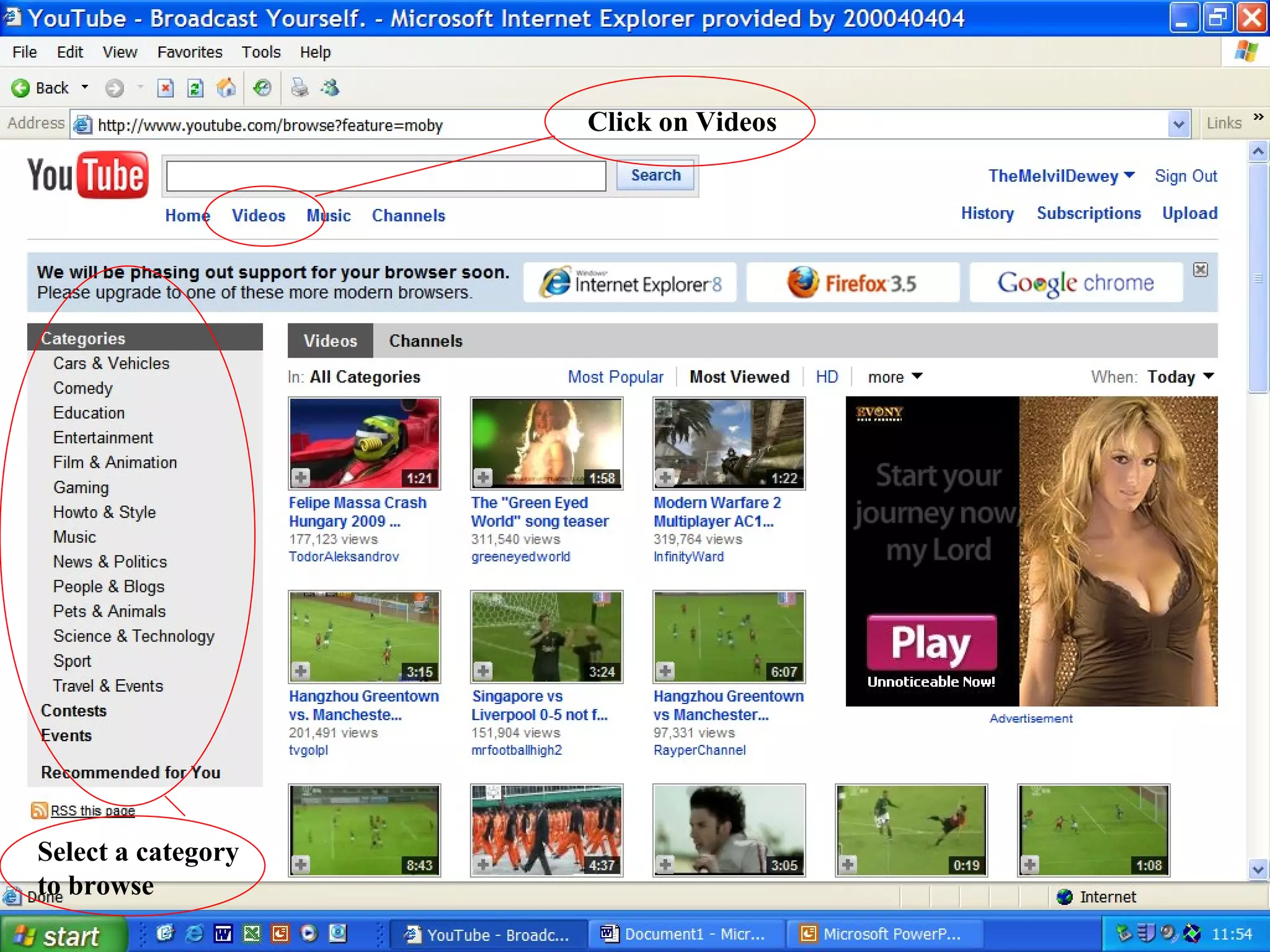Select the Videos tab in browse panel

(331, 341)
